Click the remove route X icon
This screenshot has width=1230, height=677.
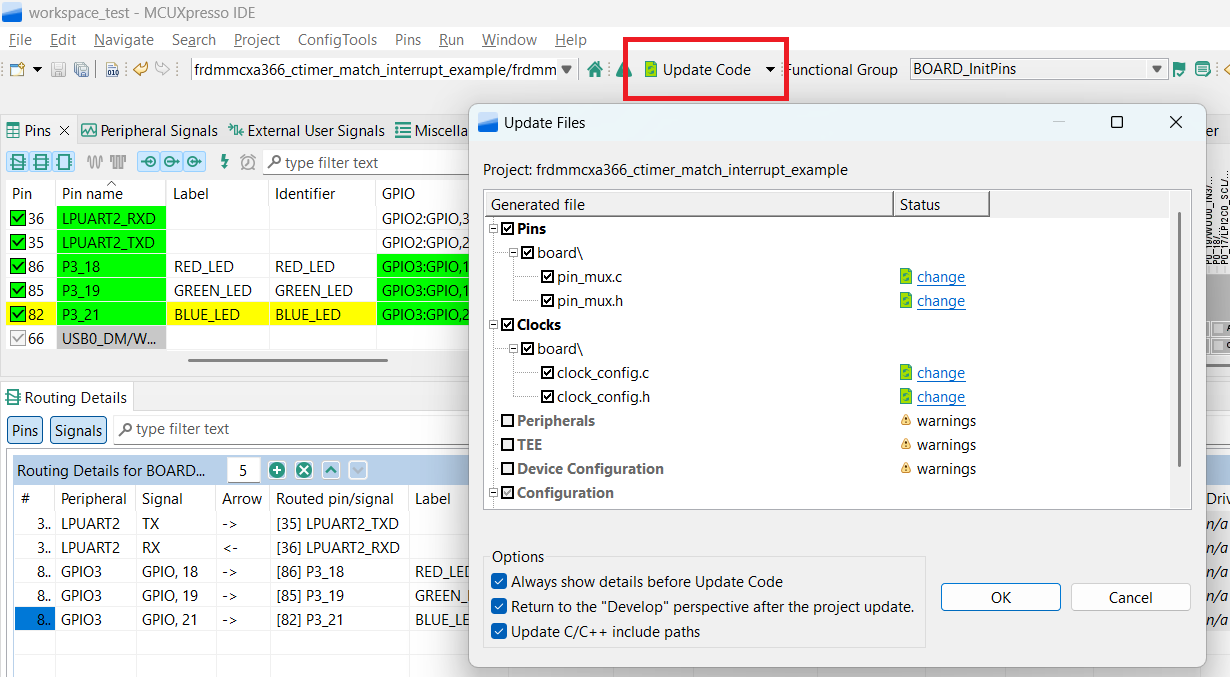coord(304,470)
